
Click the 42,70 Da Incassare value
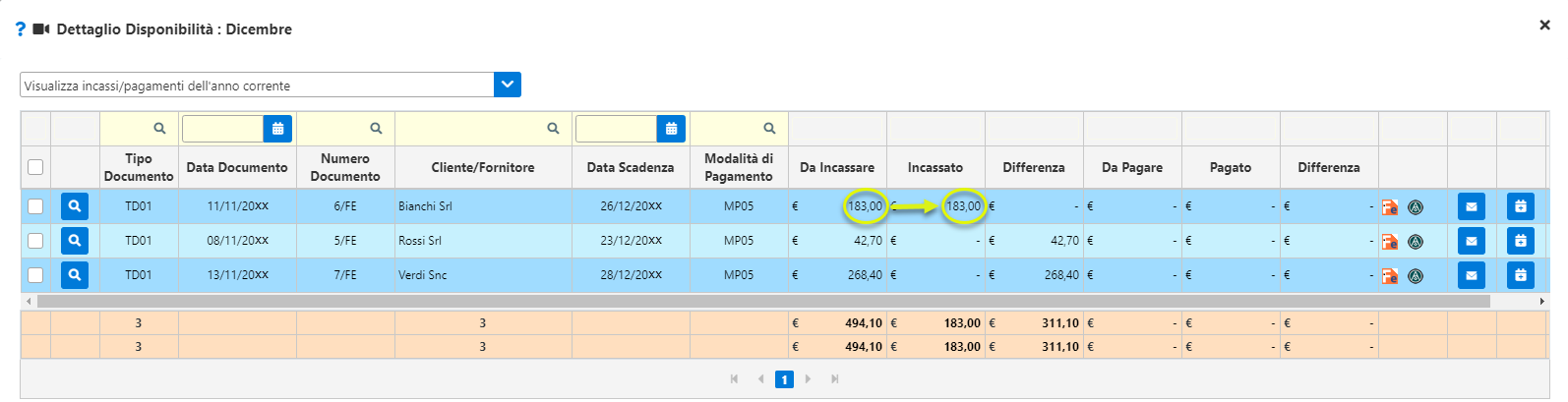[x=868, y=241]
